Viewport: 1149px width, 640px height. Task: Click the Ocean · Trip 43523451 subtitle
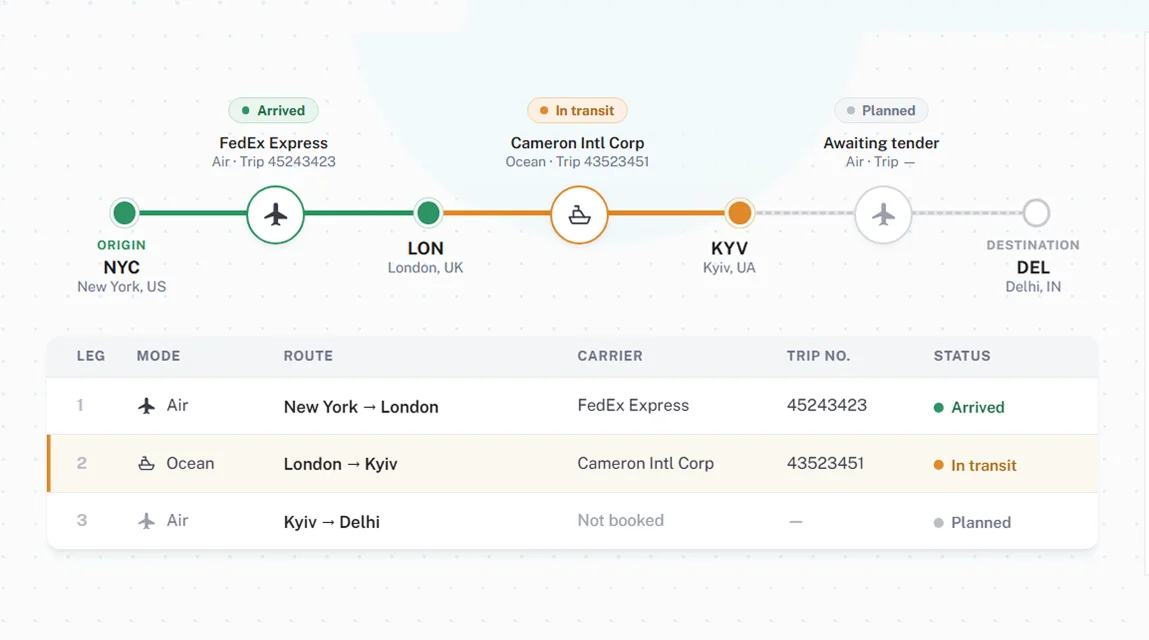577,162
